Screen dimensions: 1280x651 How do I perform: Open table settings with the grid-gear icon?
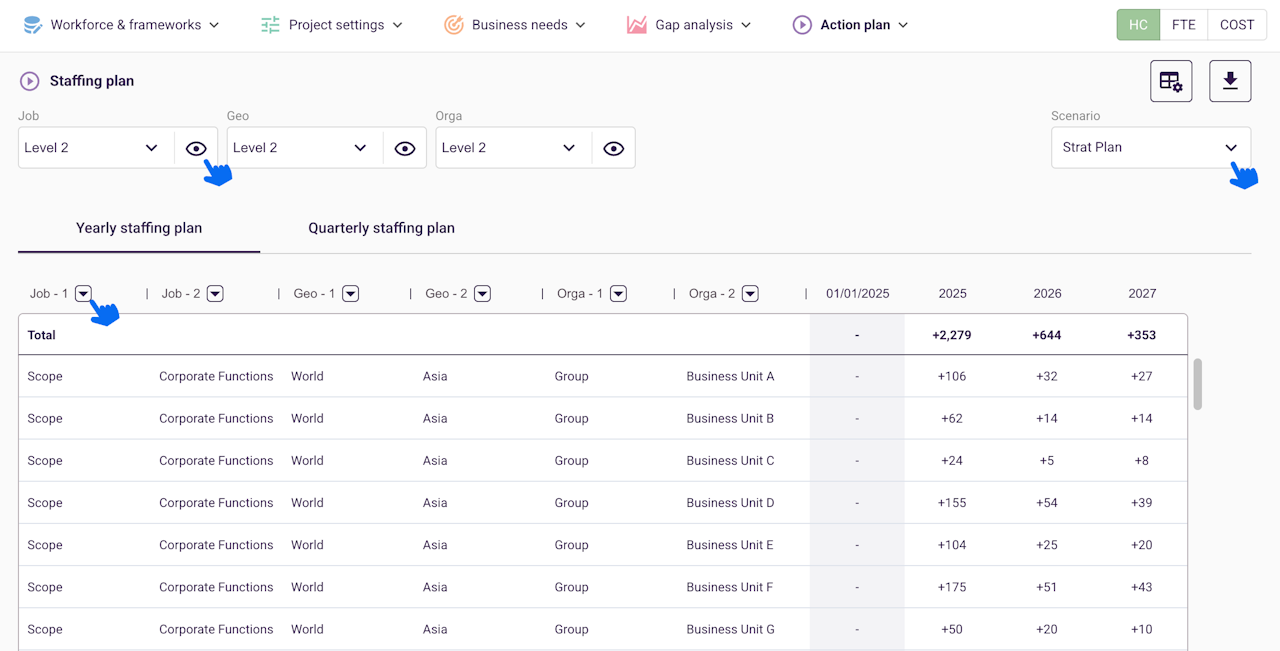pos(1171,81)
